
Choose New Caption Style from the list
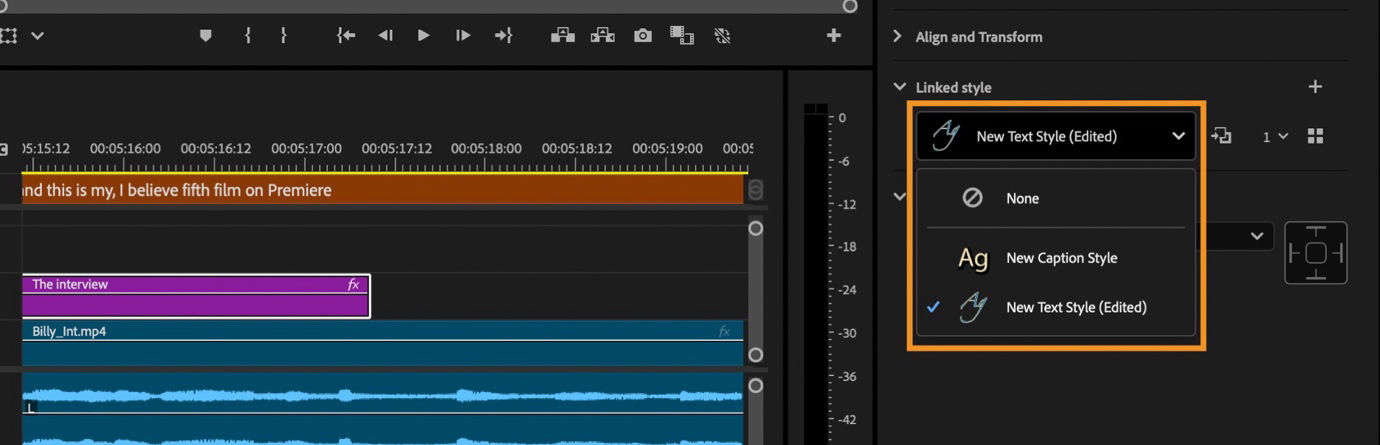(1055, 258)
